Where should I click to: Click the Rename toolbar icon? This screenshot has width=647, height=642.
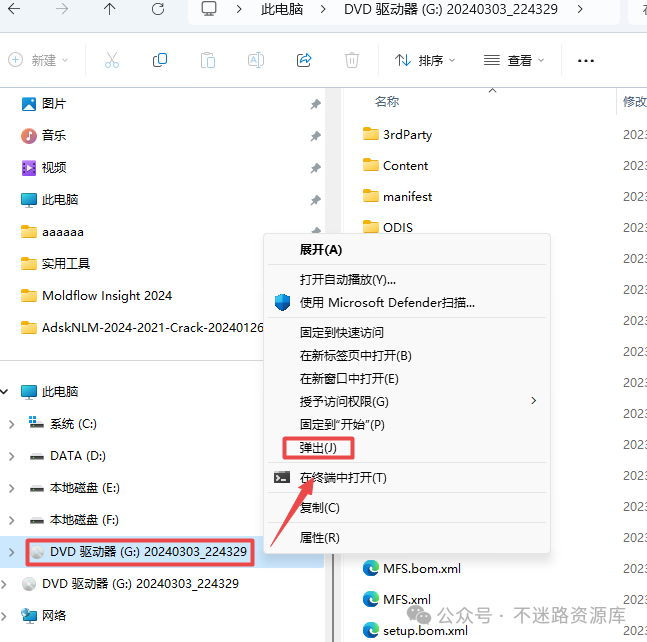tap(256, 60)
